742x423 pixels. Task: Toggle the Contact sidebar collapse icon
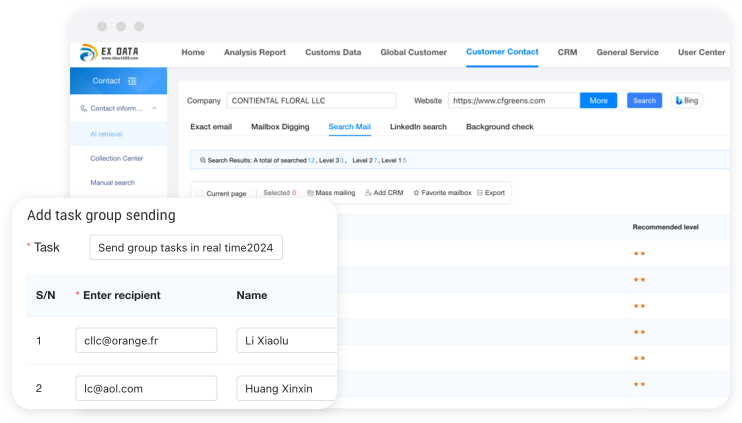pos(133,81)
